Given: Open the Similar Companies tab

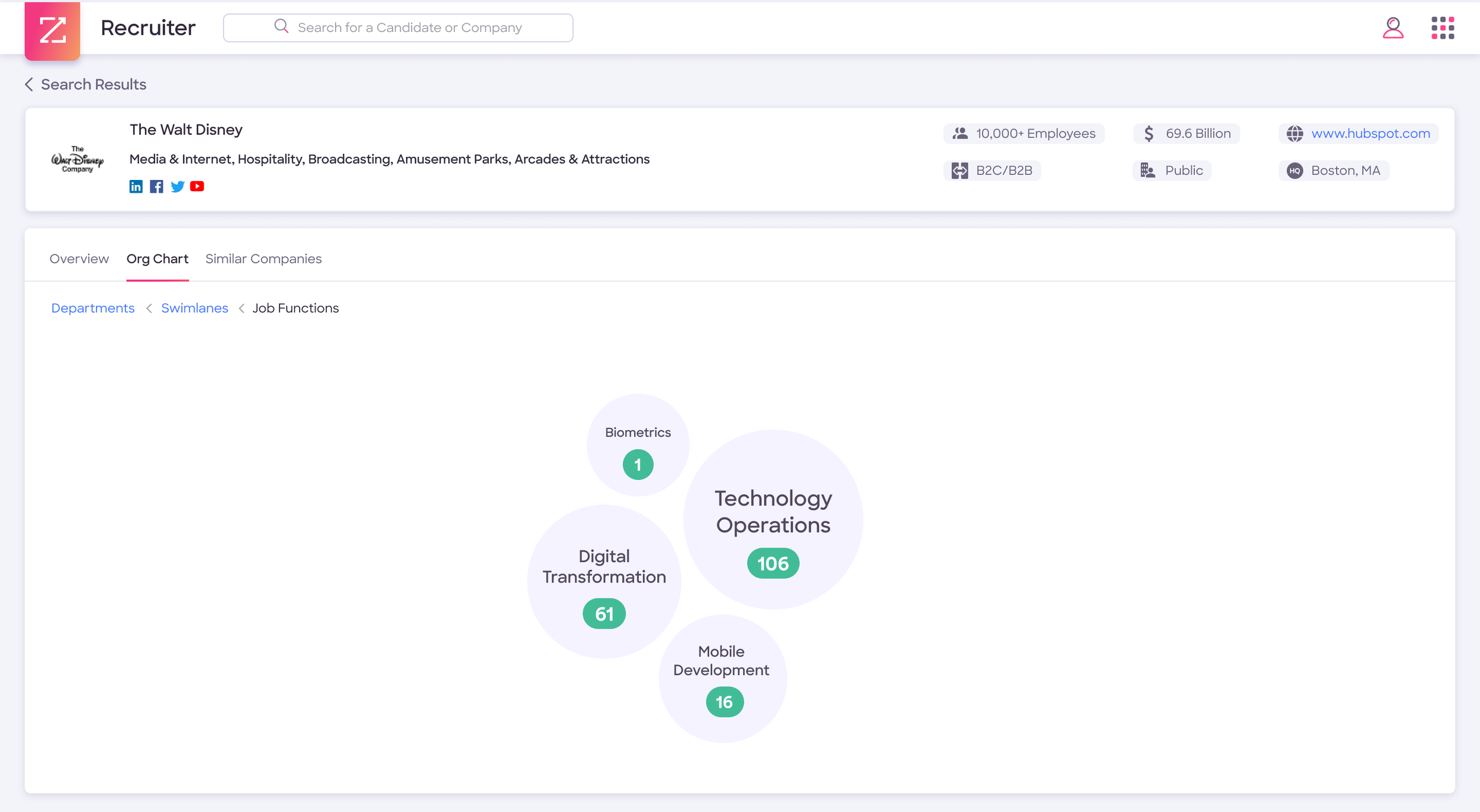Looking at the screenshot, I should pos(263,259).
